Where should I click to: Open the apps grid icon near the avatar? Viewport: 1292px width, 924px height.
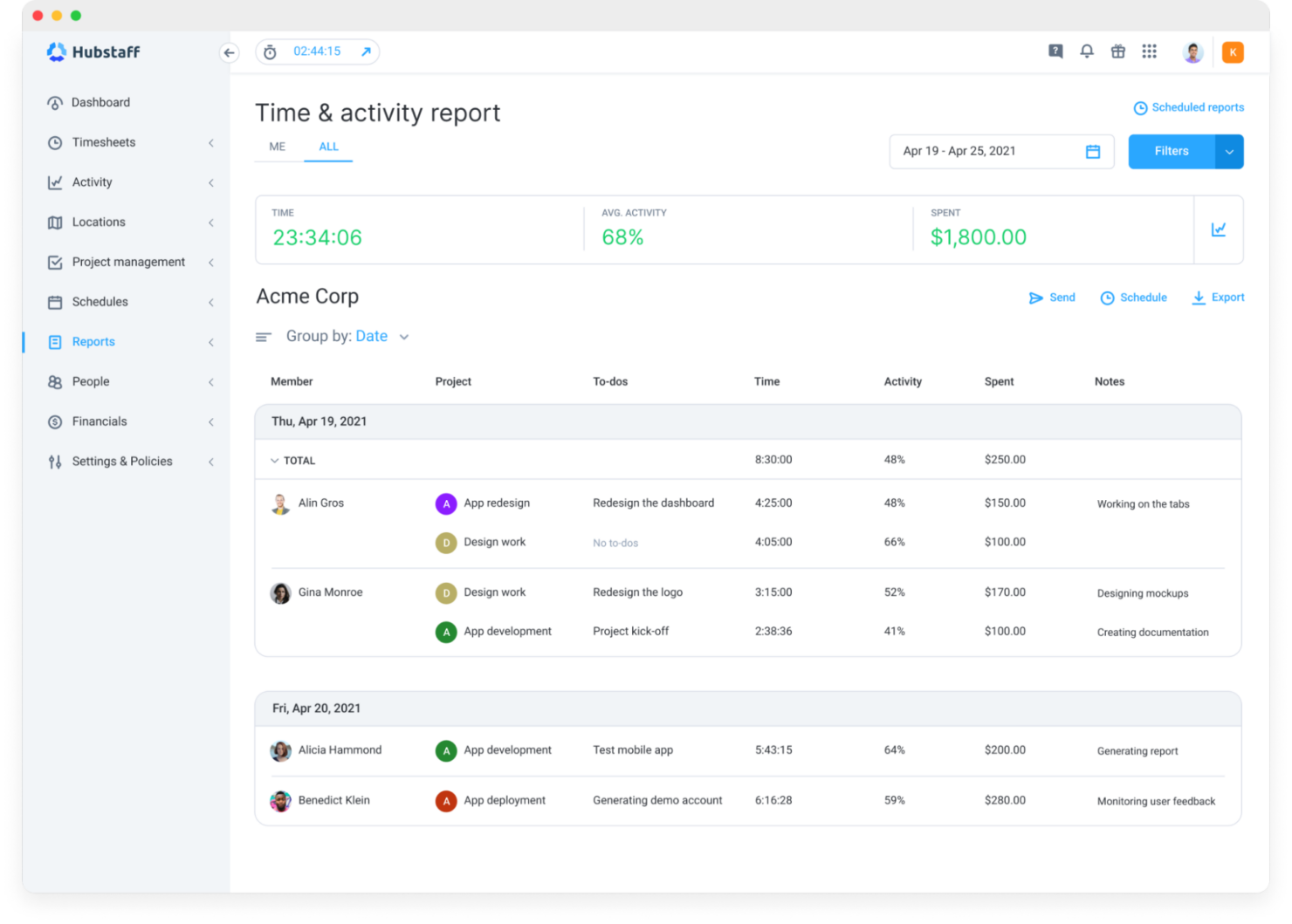[1149, 51]
